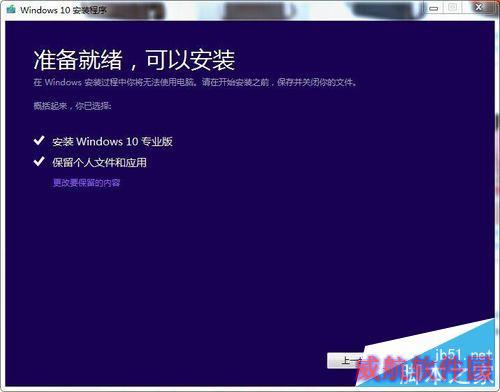Click the checkmark beside 保留个人文件和应用

[39, 162]
